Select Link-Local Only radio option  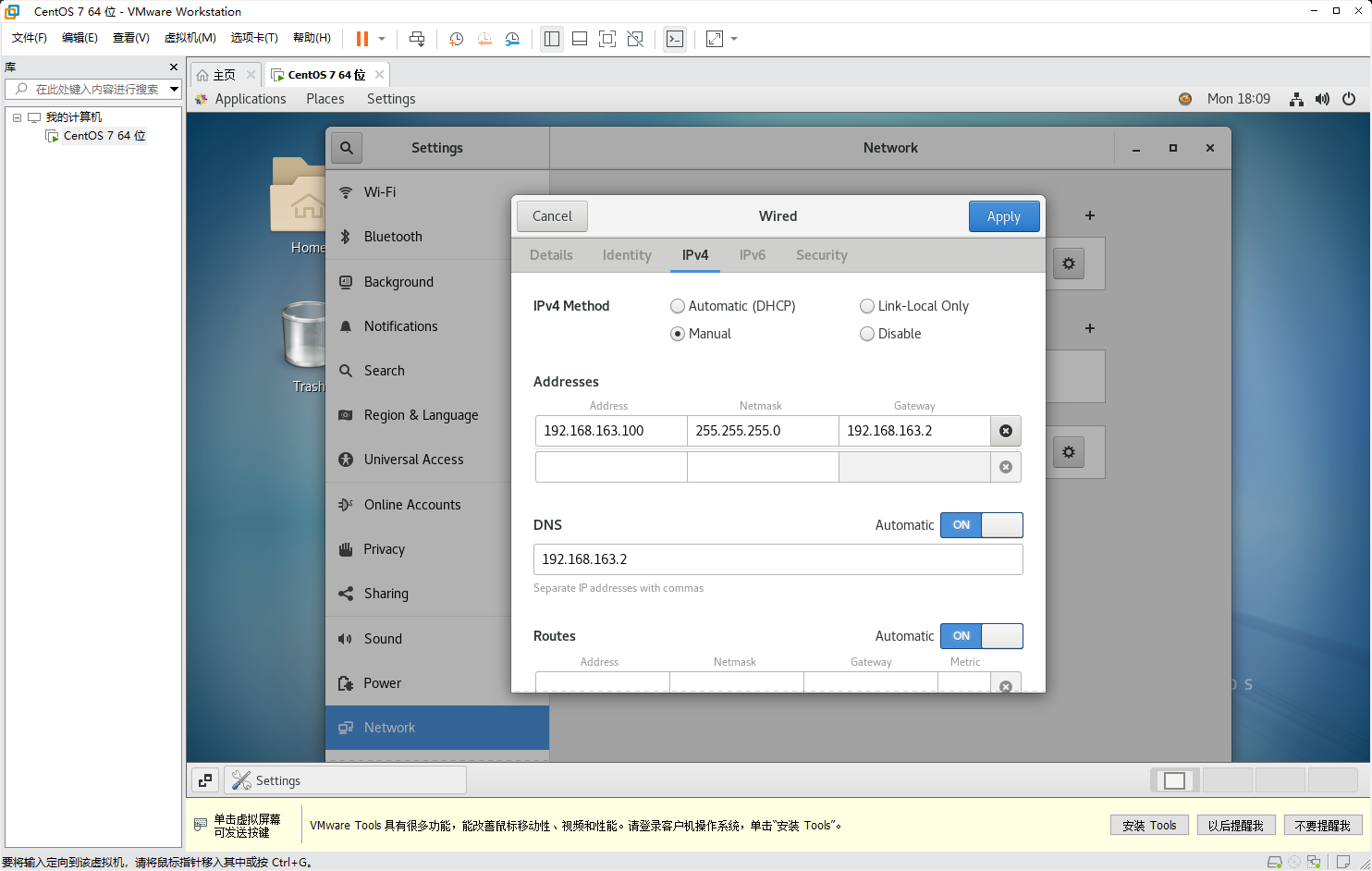click(x=914, y=306)
